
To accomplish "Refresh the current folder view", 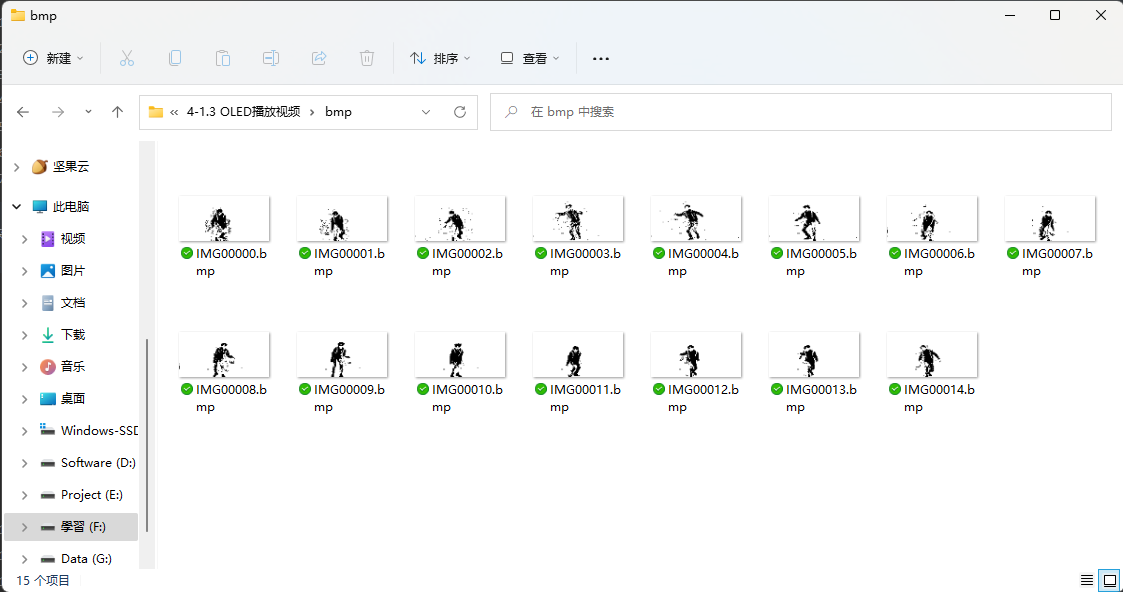I will click(460, 112).
